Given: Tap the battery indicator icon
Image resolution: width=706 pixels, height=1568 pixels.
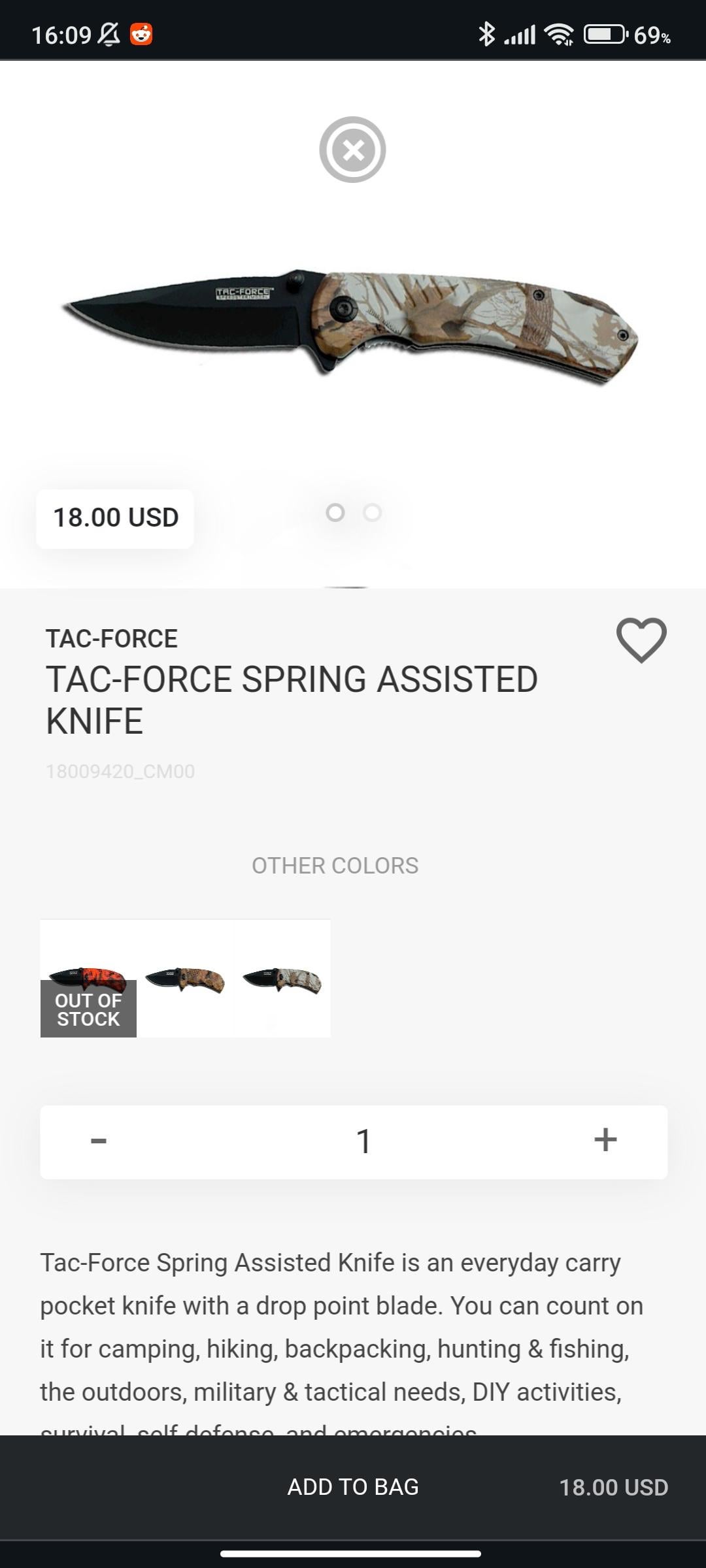Looking at the screenshot, I should click(x=605, y=34).
